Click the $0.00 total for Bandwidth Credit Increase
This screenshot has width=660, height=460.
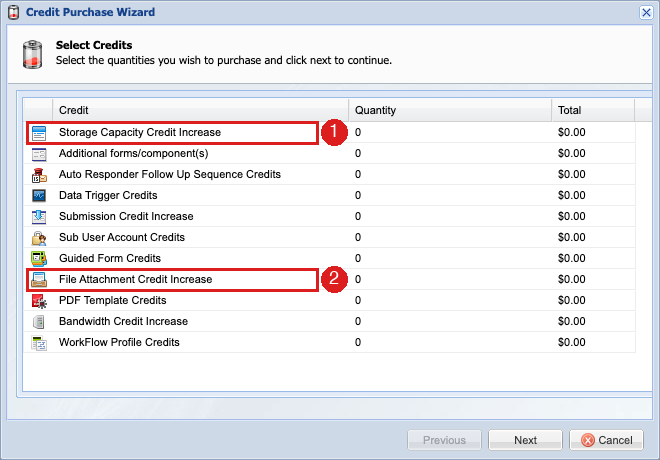tap(572, 322)
